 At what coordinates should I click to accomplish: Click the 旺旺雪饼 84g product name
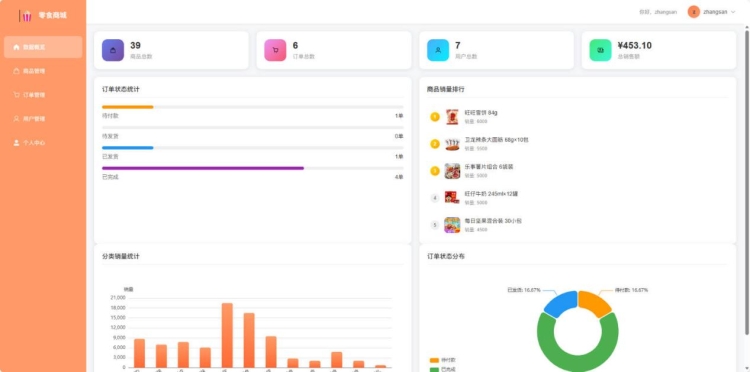tap(481, 113)
